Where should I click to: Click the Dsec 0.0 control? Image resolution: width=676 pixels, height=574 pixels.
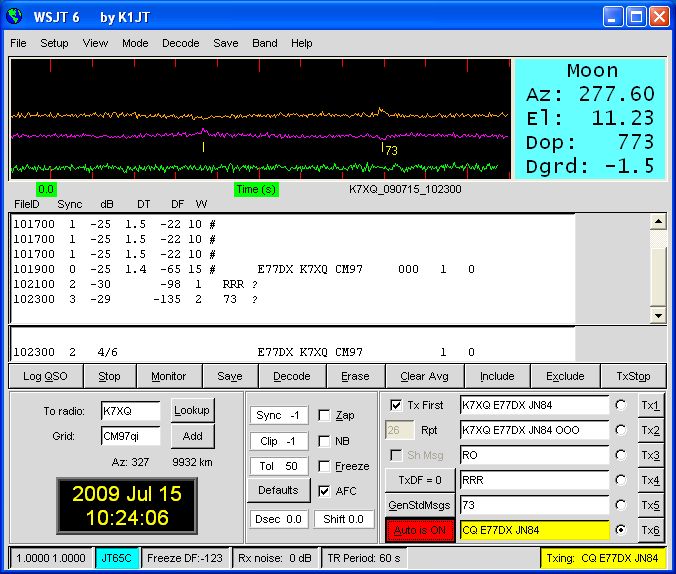click(x=279, y=519)
